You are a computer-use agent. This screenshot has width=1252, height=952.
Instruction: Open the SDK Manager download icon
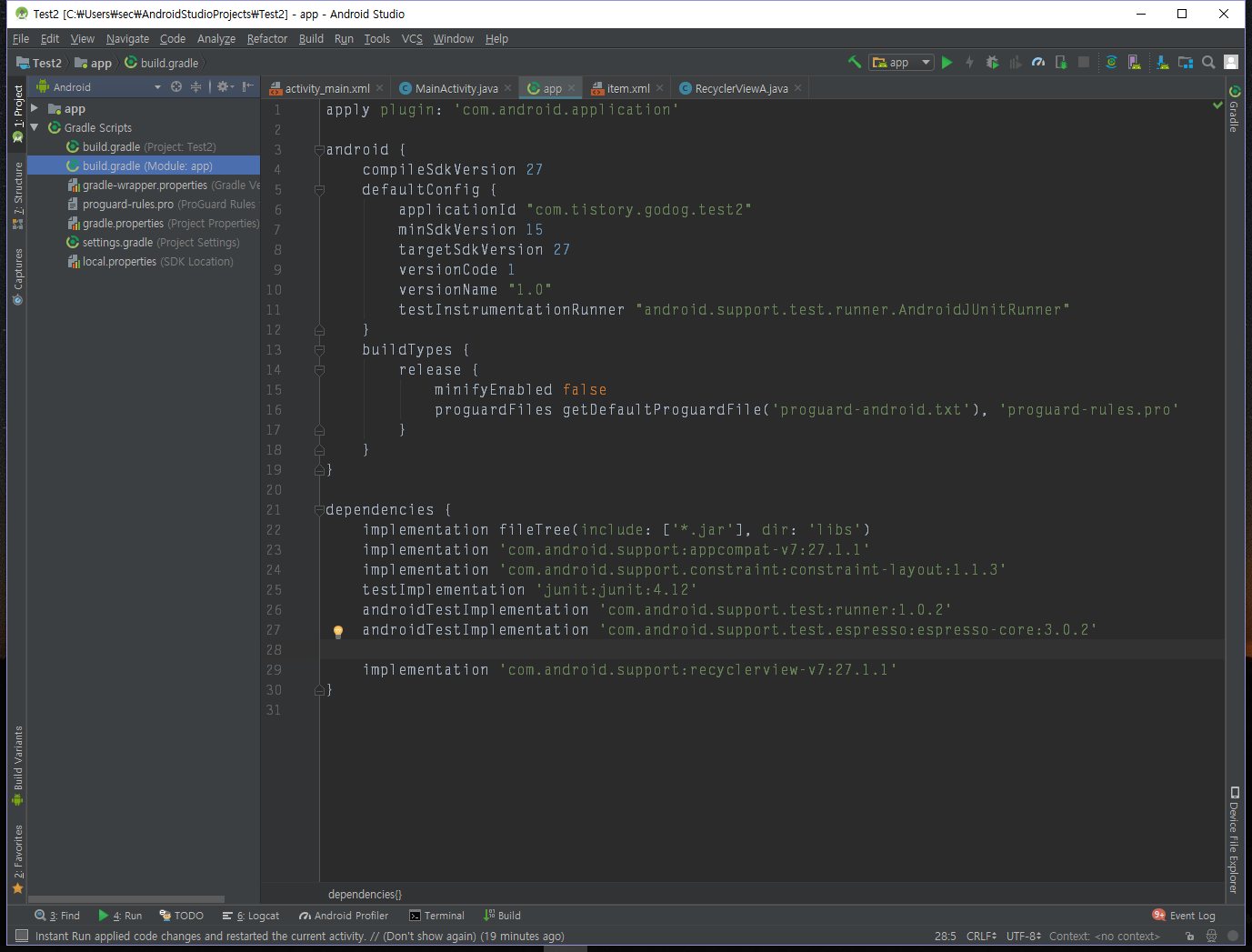1162,62
